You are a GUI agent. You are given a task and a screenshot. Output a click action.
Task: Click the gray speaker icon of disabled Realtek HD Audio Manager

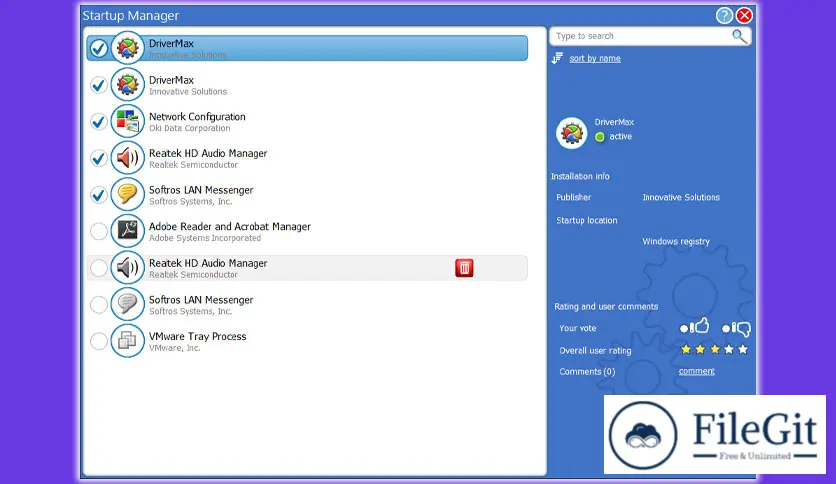point(127,268)
